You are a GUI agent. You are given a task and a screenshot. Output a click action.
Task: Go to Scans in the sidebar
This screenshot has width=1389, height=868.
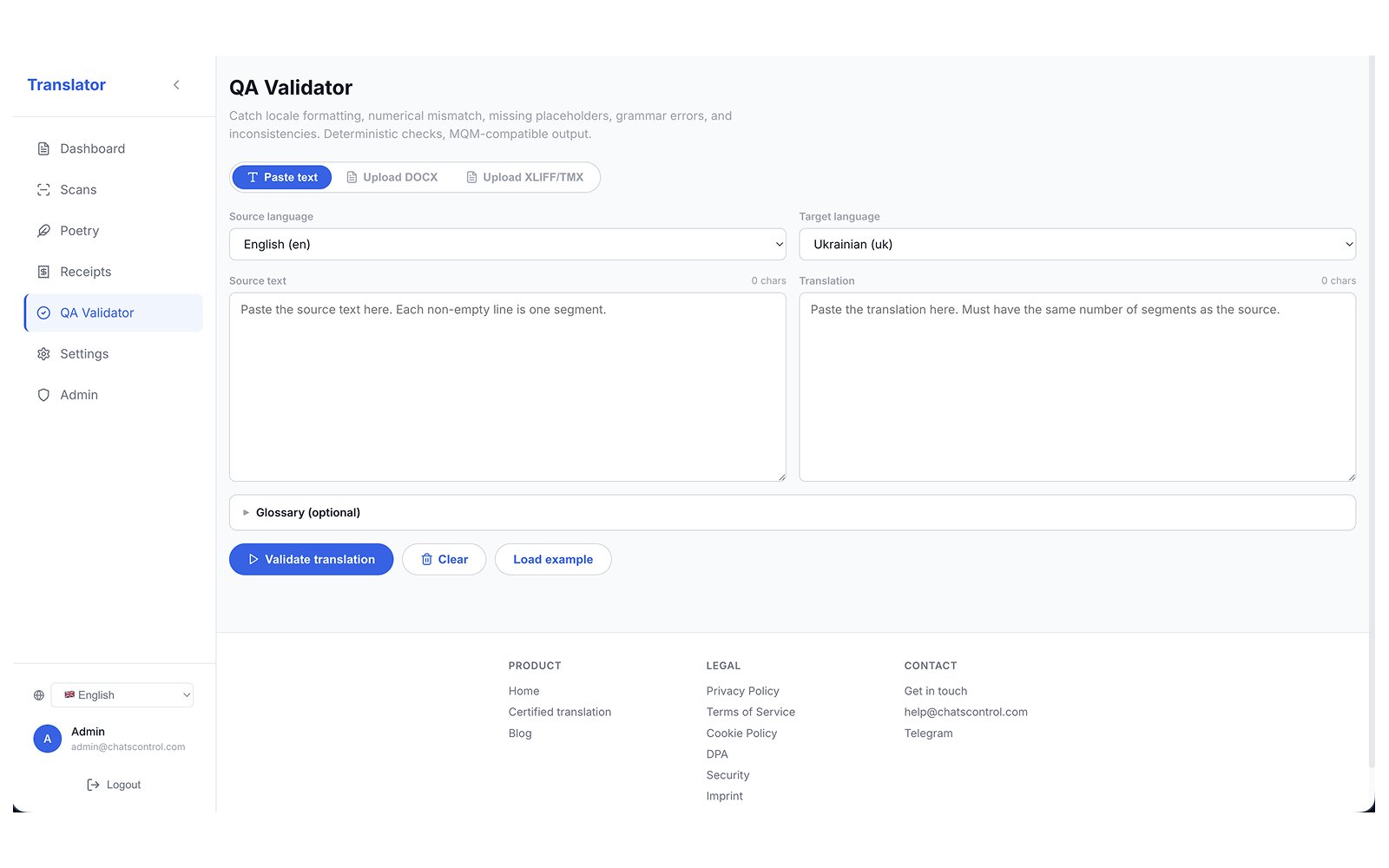[114, 189]
